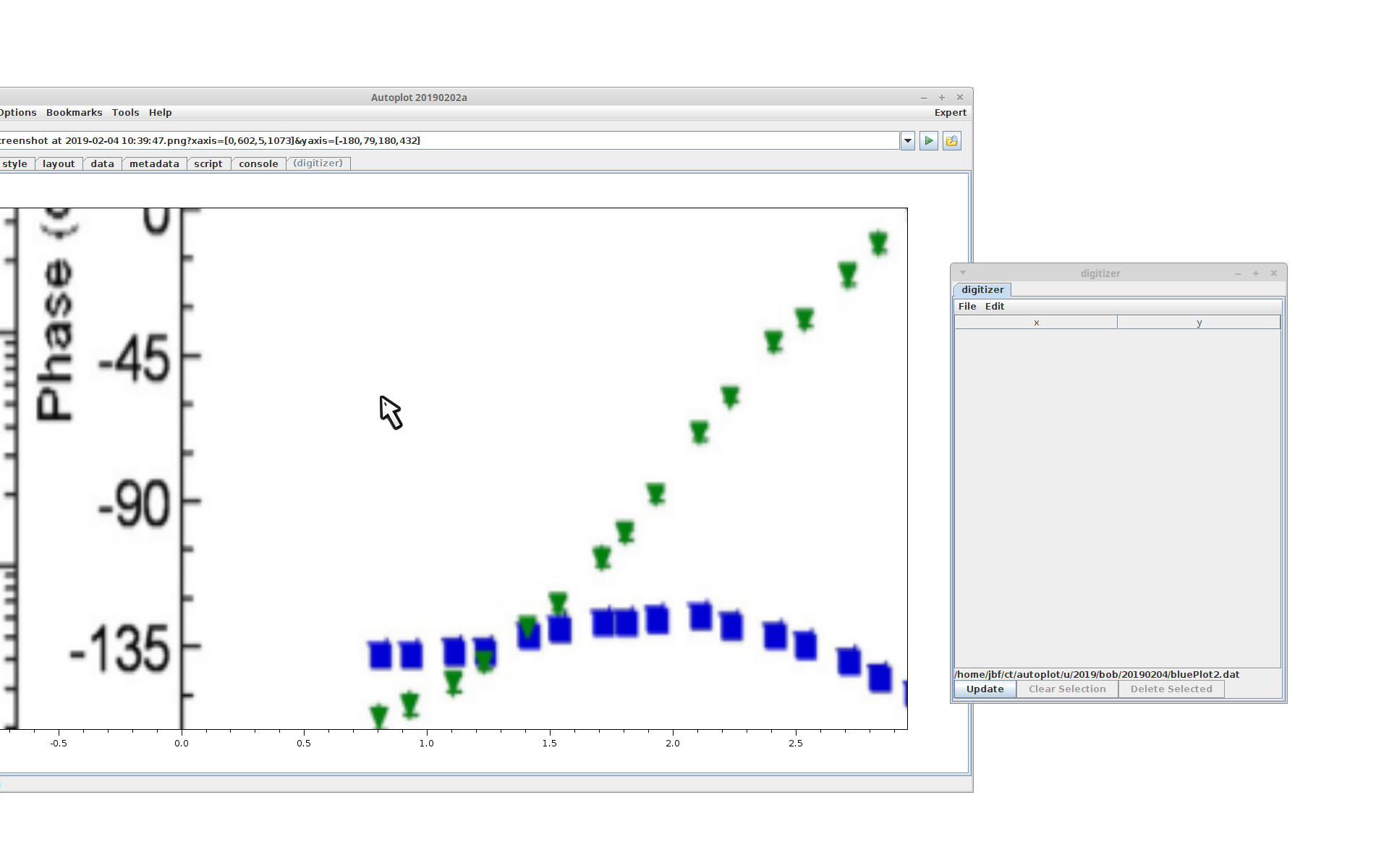Expand the data URI history dropdown
This screenshot has width=1389, height=868.
pos(908,141)
